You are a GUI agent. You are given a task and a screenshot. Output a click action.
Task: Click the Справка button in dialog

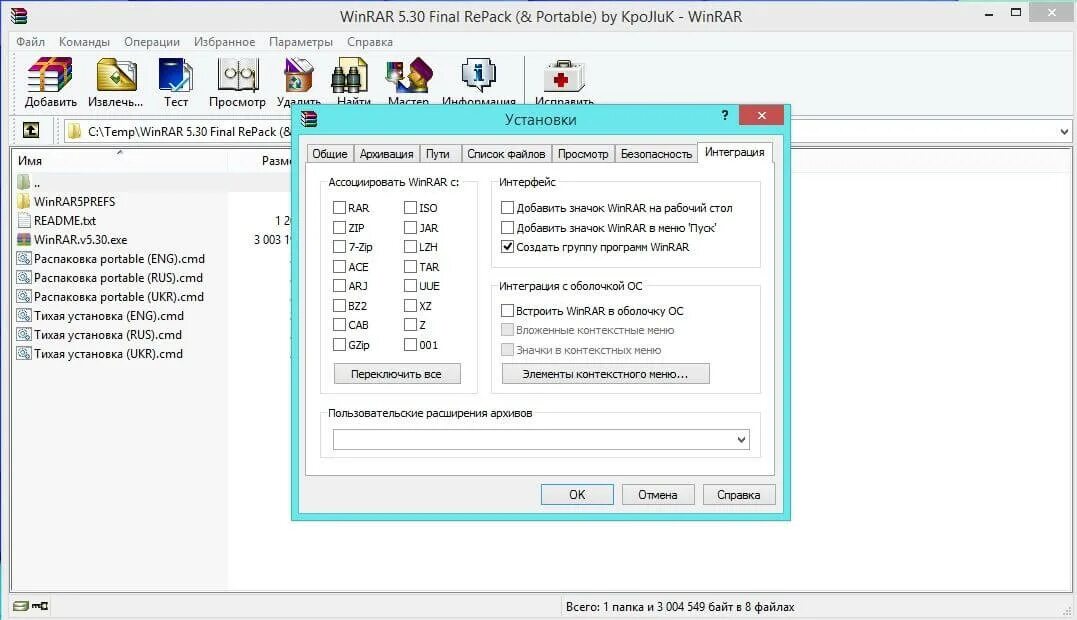tap(738, 494)
